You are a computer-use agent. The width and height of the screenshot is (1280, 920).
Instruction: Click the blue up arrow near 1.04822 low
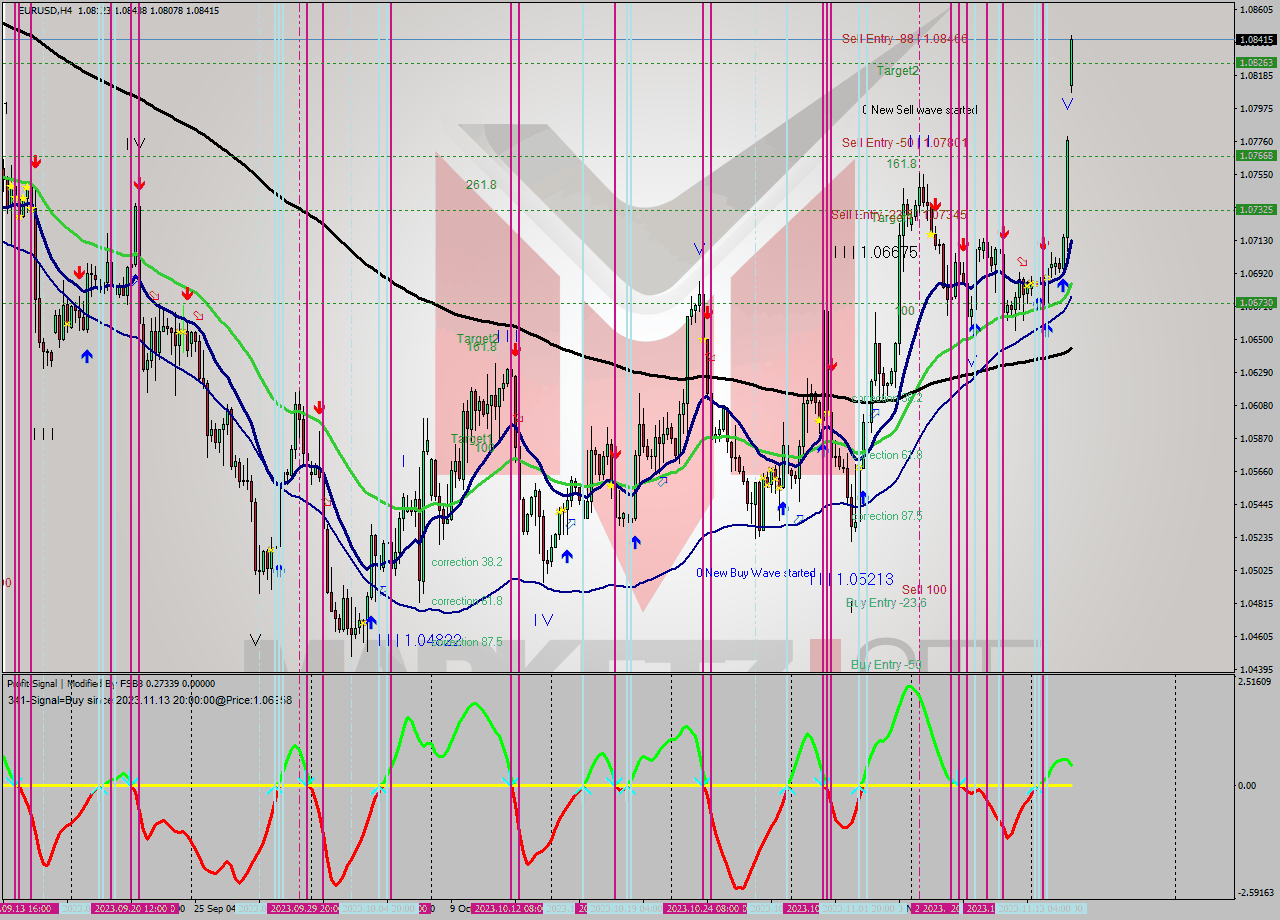tap(371, 621)
